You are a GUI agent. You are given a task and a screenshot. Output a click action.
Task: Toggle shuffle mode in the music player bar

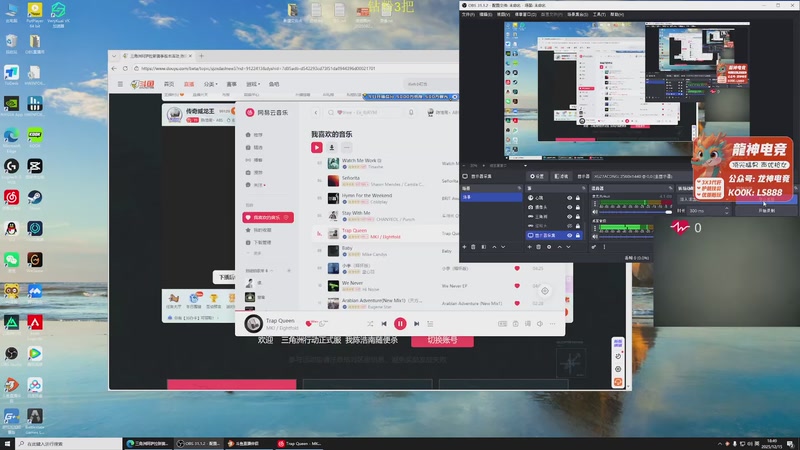tap(370, 323)
